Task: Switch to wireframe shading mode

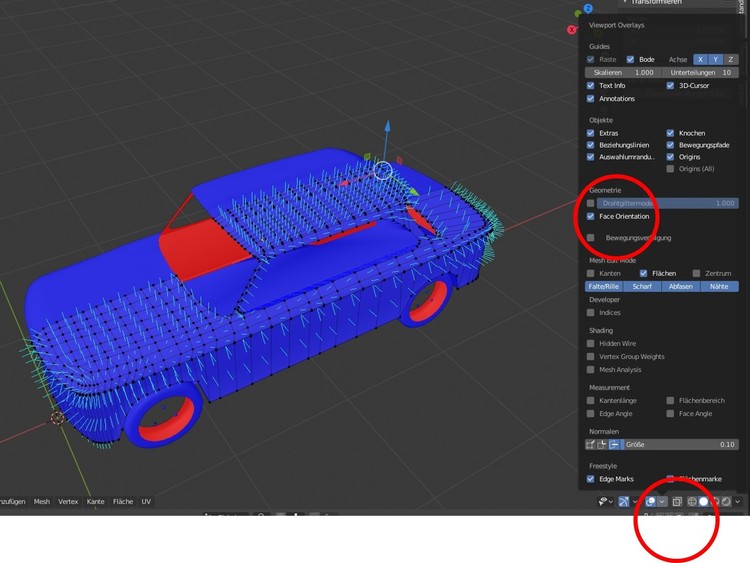Action: coord(692,501)
